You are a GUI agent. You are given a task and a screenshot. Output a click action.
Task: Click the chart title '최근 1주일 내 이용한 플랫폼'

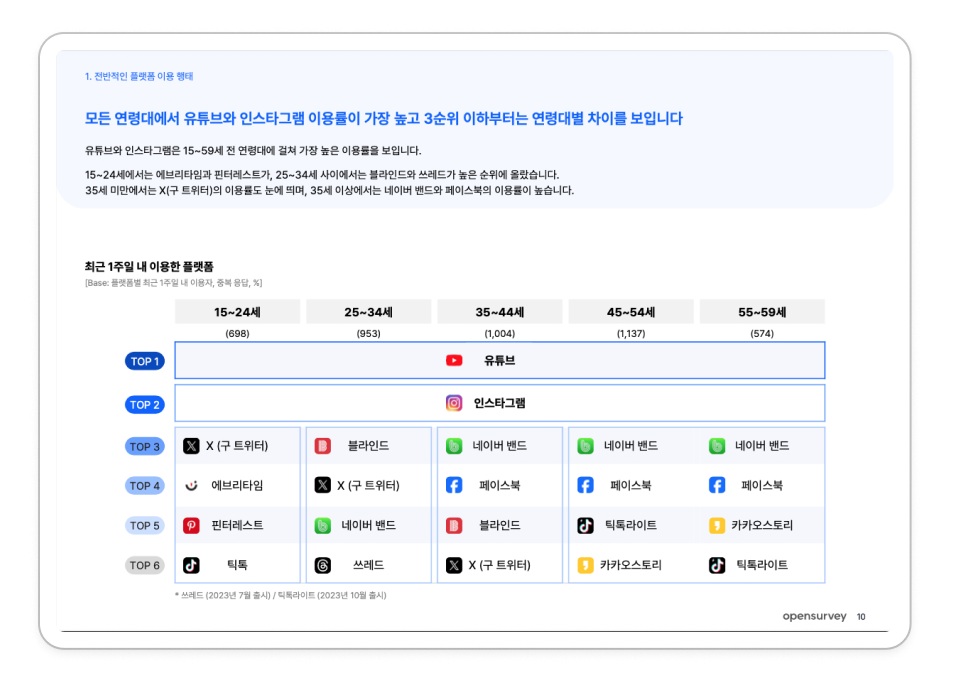[149, 266]
